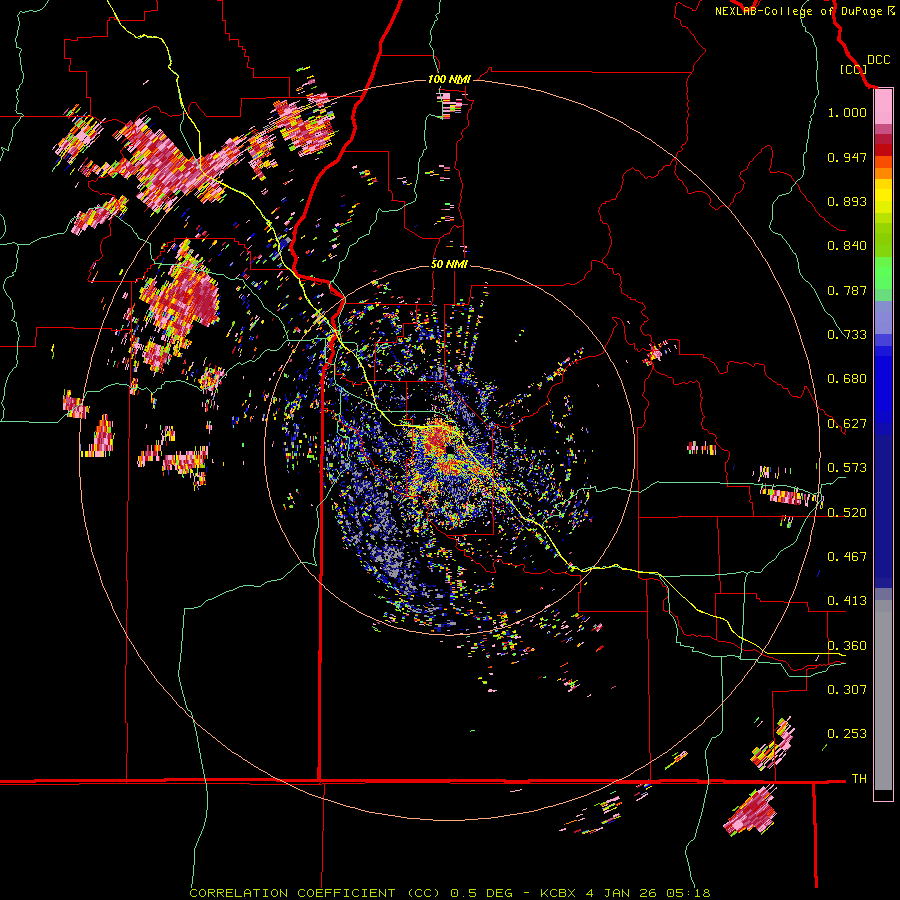Click the 0.627 color scale value
This screenshot has width=900, height=900.
(847, 424)
